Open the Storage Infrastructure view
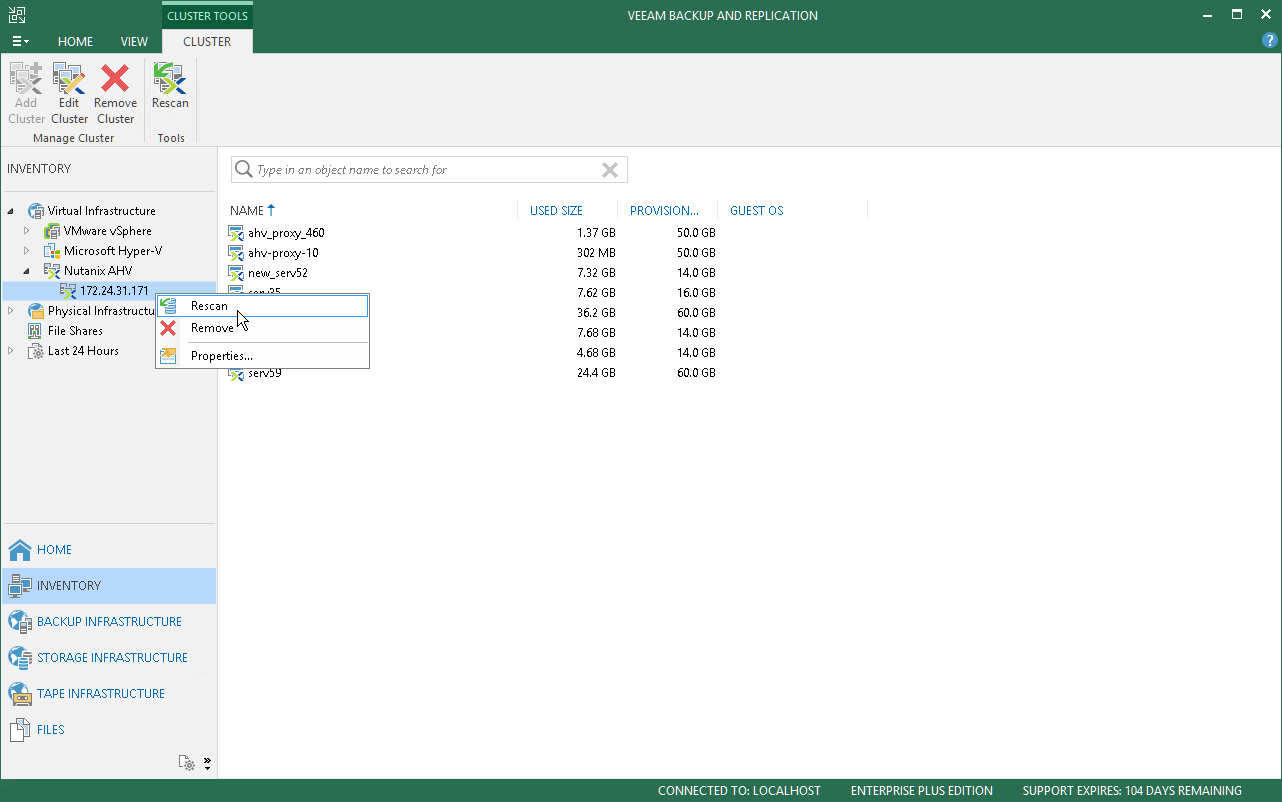This screenshot has height=802, width=1282. [108, 658]
